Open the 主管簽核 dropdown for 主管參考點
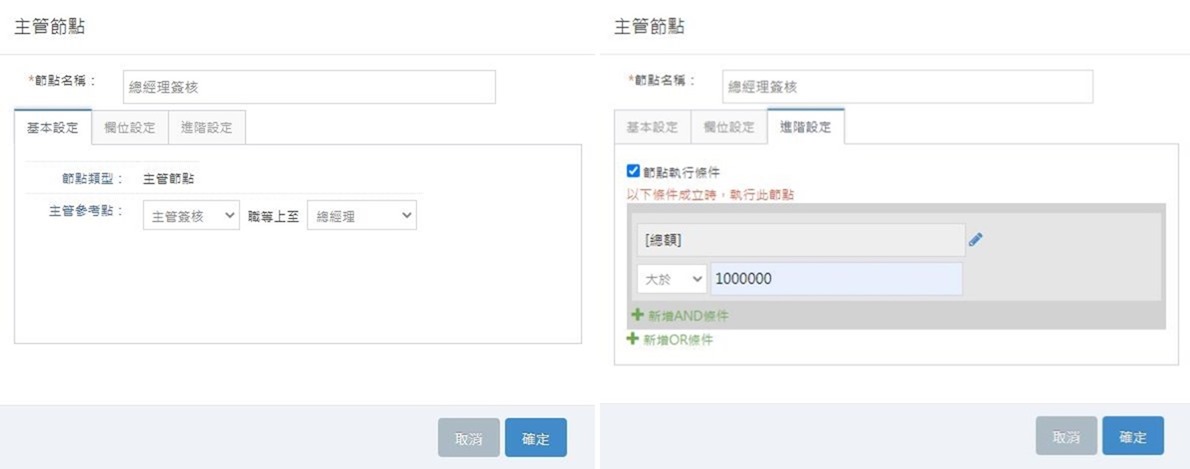This screenshot has height=469, width=1190. pos(191,216)
